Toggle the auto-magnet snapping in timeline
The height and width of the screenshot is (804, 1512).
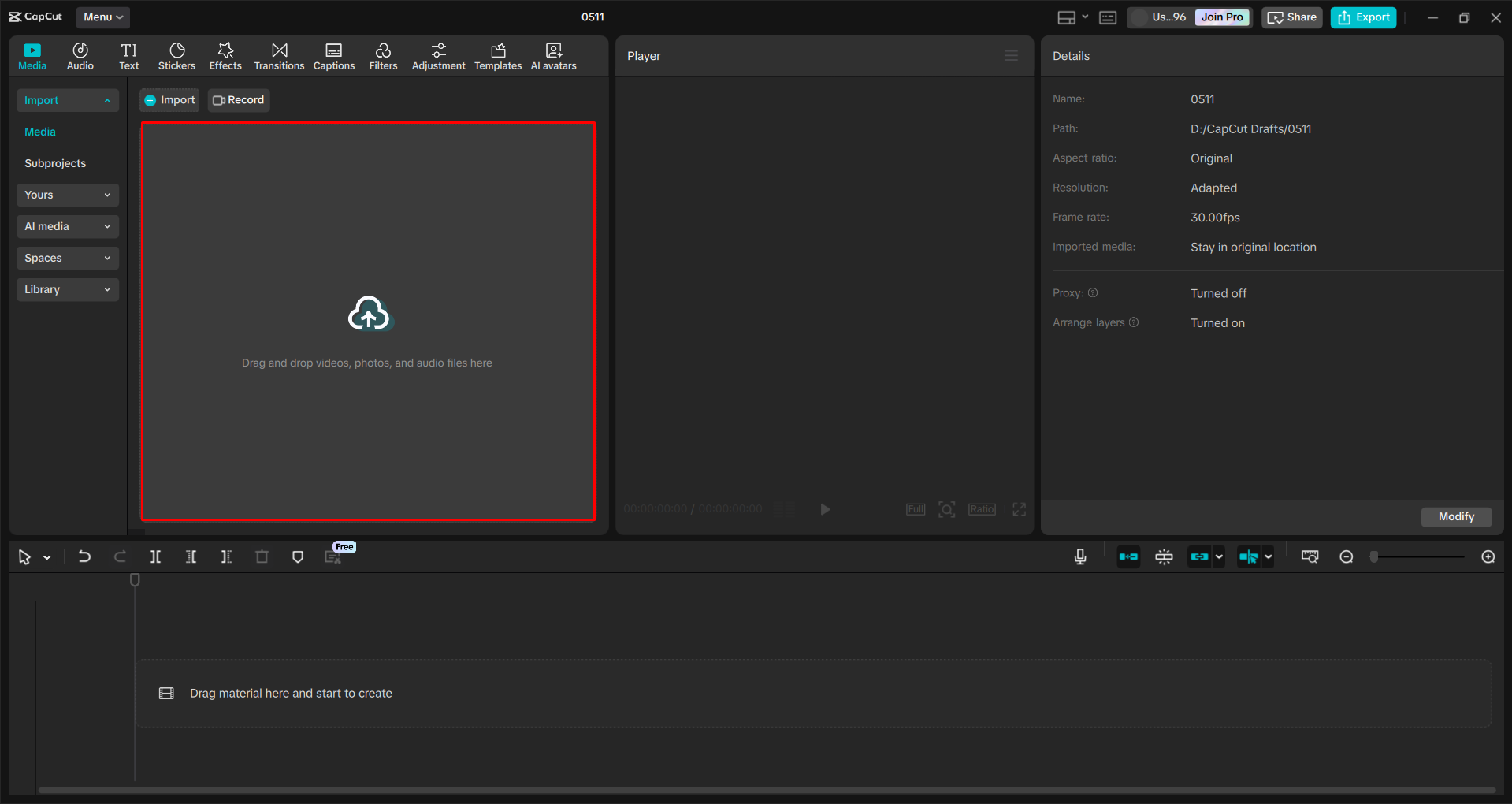(x=1128, y=556)
